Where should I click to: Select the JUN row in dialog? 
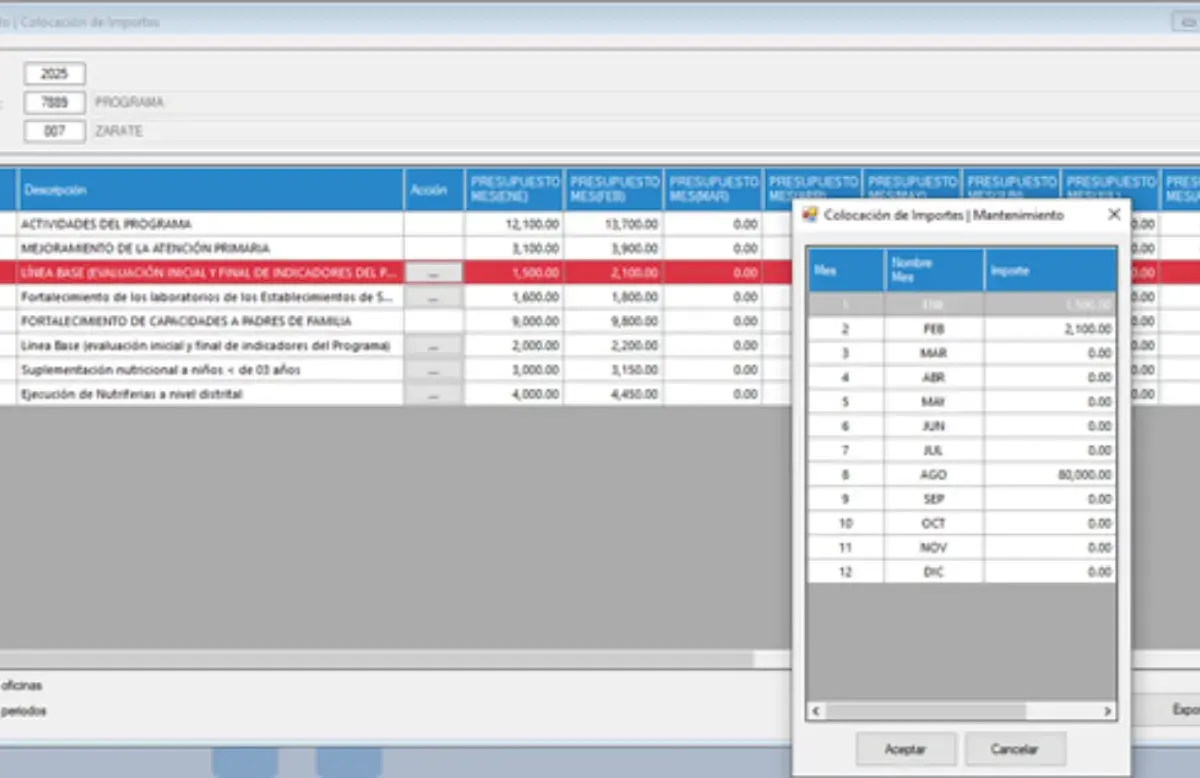962,426
